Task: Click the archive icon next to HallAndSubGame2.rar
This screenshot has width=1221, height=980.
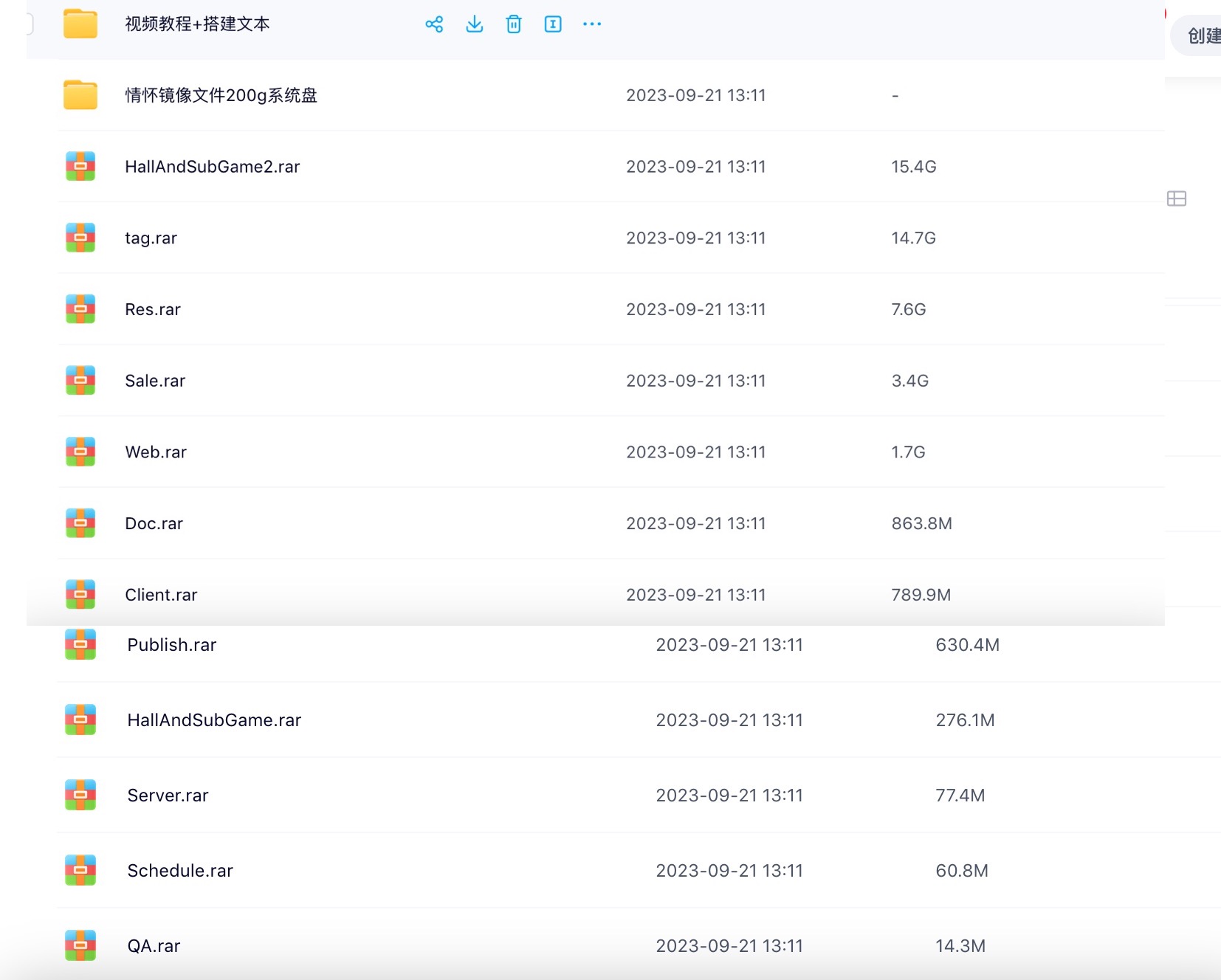Action: 80,166
